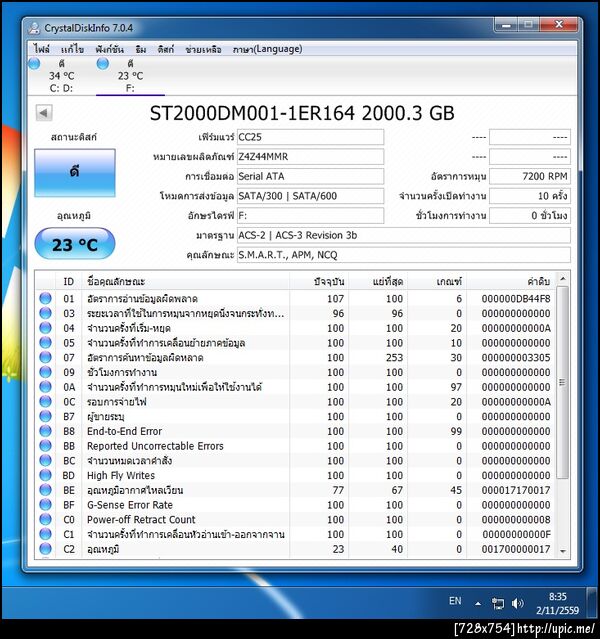
Task: Click the ปัจจุบัน (Current) column header
Action: point(319,281)
